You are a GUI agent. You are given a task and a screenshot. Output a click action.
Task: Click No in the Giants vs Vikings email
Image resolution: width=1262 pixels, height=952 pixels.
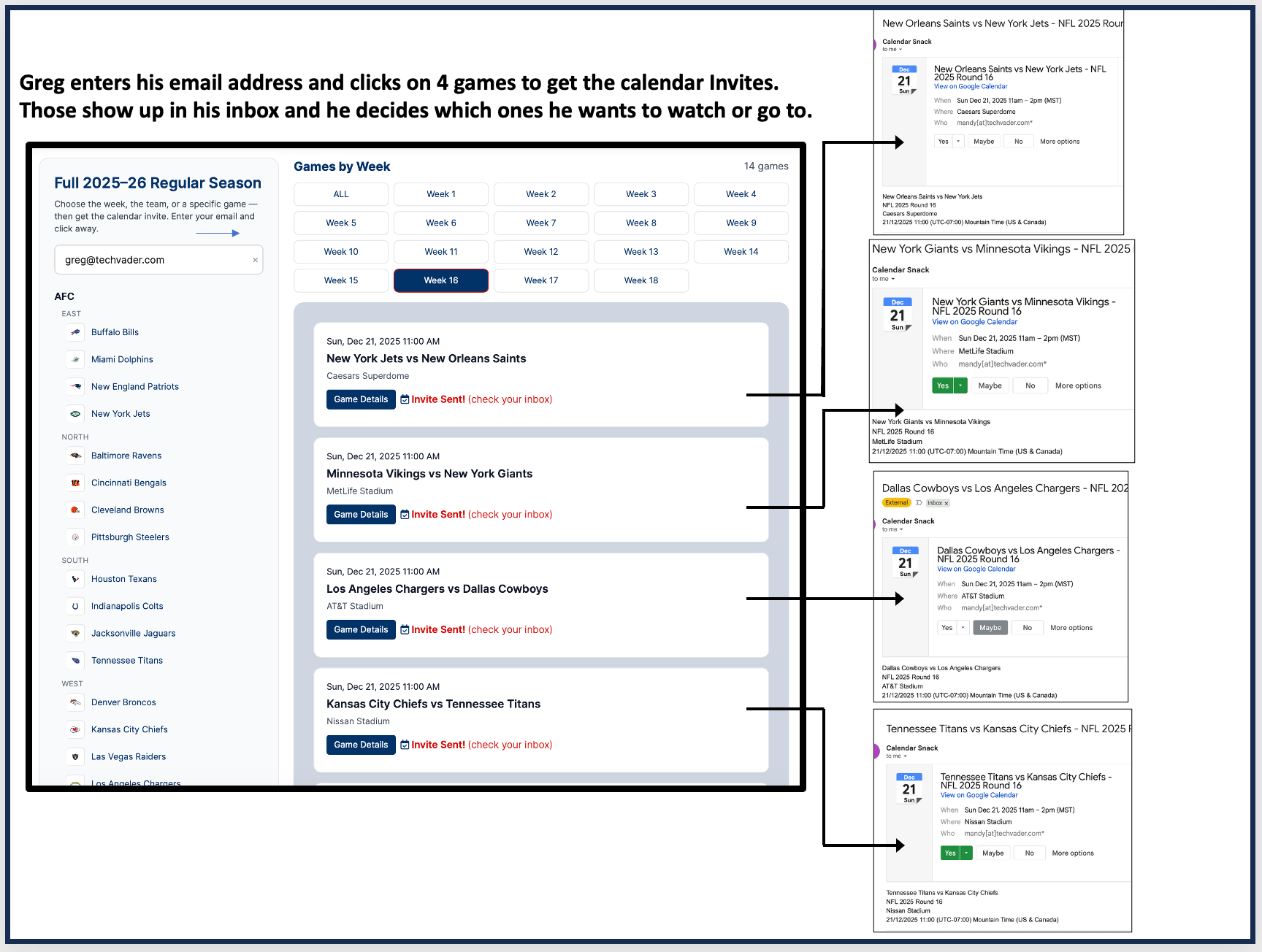click(1030, 385)
